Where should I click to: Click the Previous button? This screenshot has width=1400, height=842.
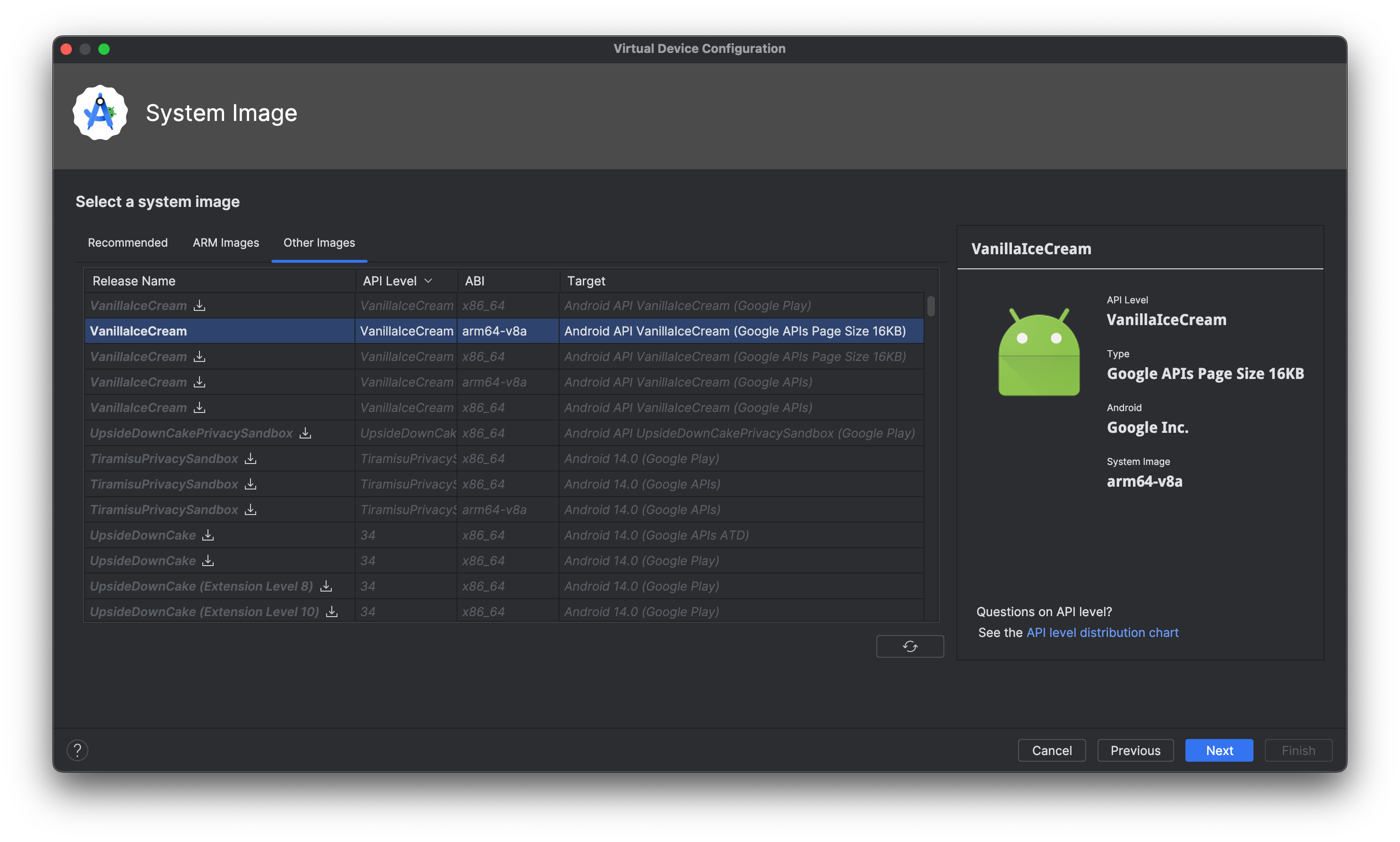click(x=1135, y=750)
